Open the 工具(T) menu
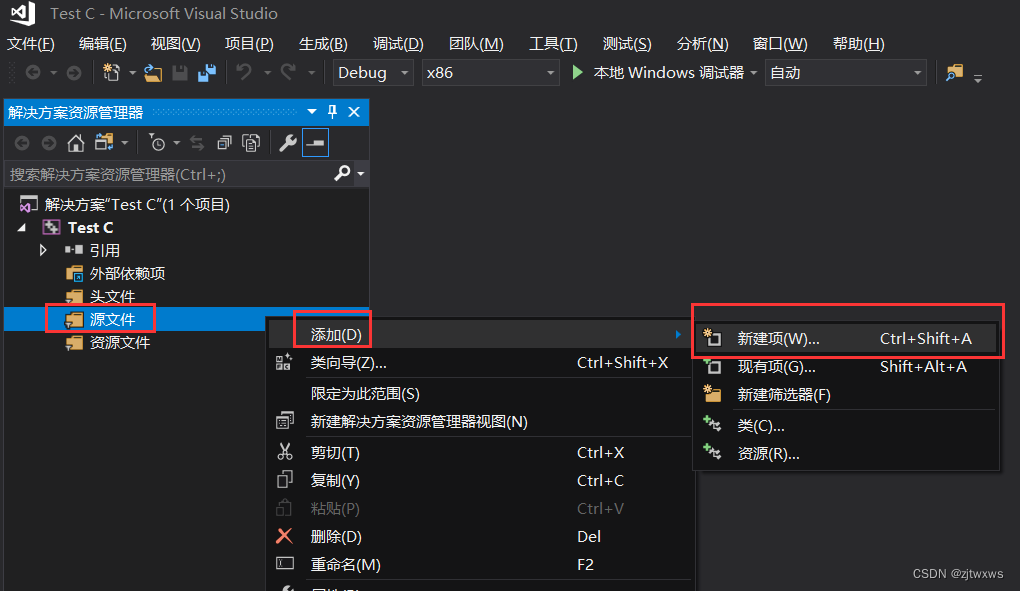 (553, 44)
